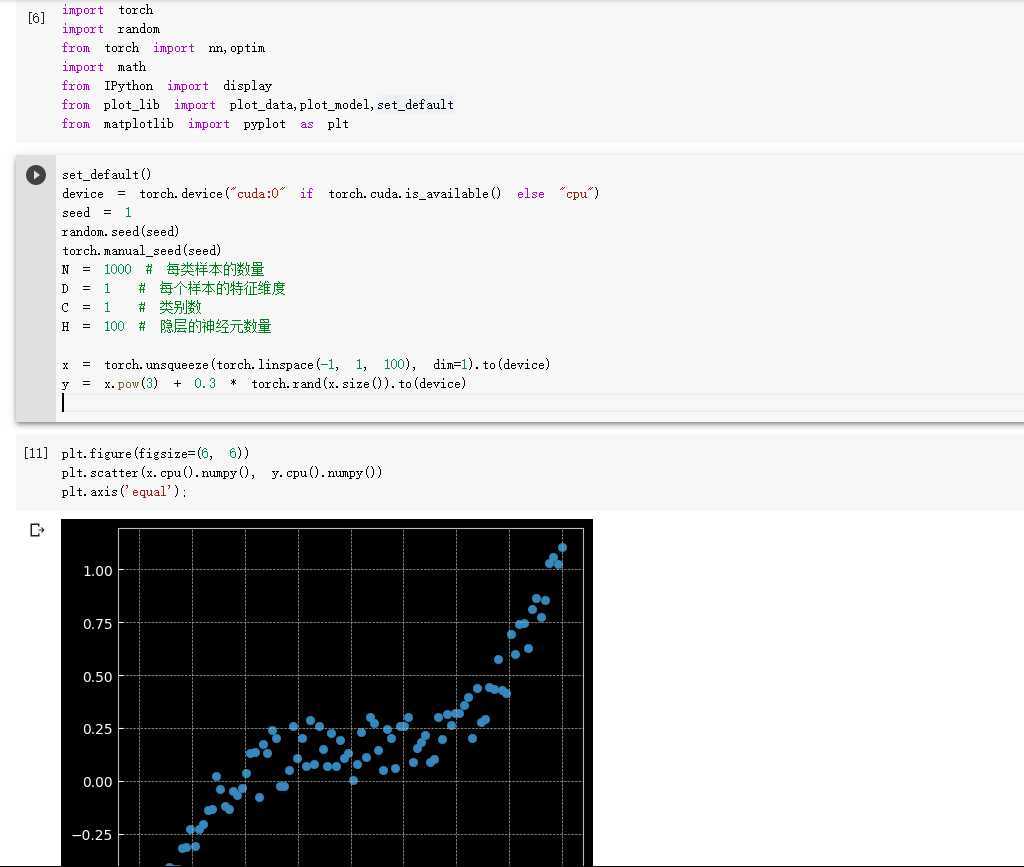This screenshot has height=867, width=1024.
Task: Click the 1.00 y-axis tick label
Action: pyautogui.click(x=97, y=571)
